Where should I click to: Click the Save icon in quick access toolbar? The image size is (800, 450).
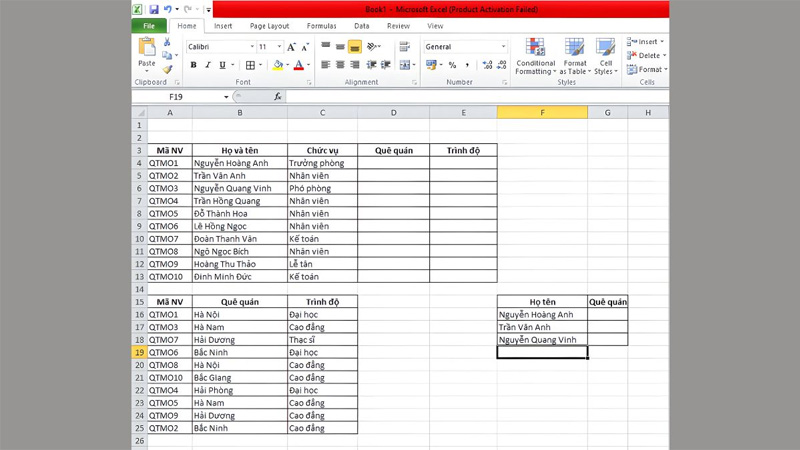(154, 9)
